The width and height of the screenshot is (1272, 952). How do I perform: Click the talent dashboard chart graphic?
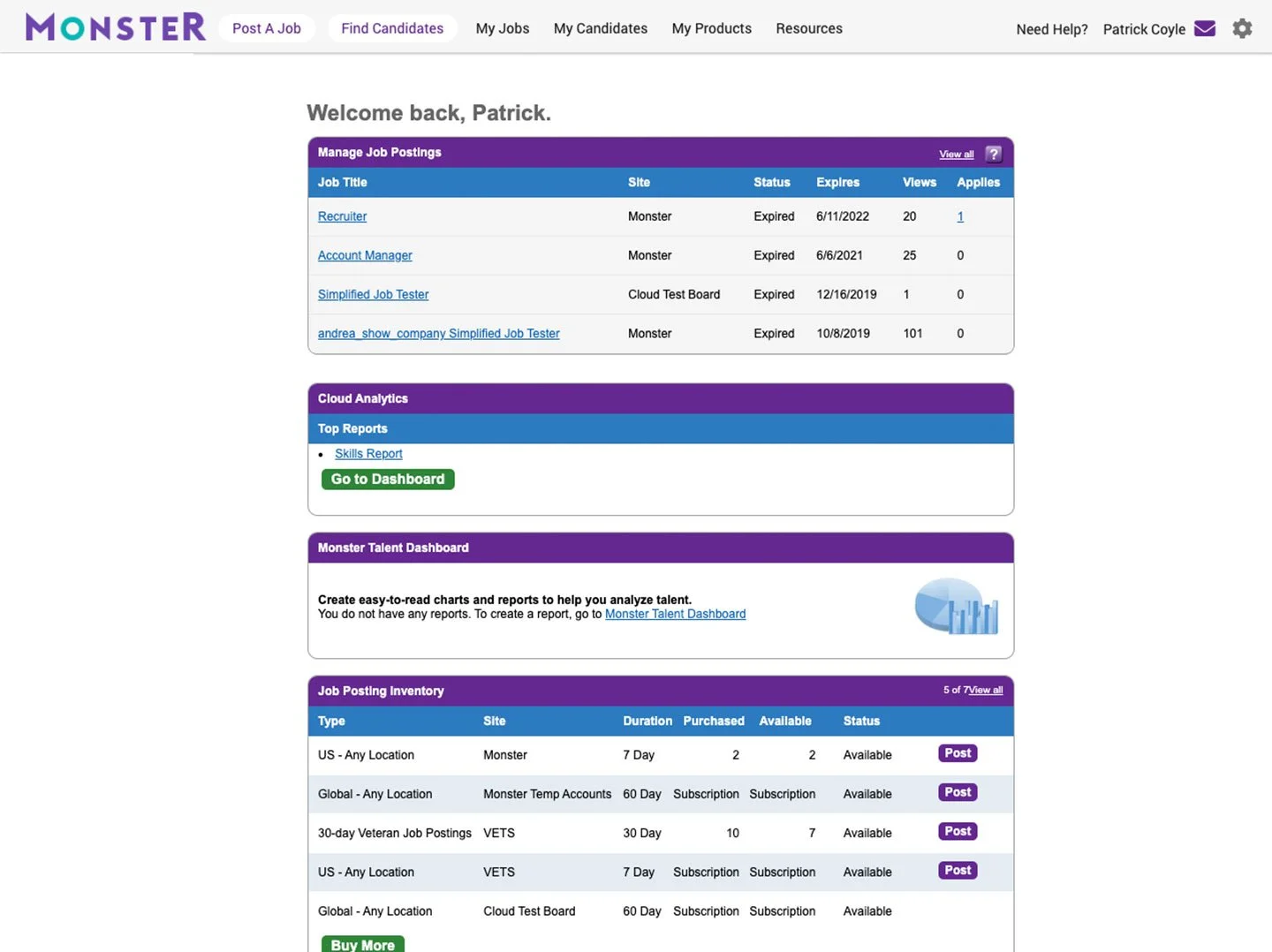tap(957, 607)
